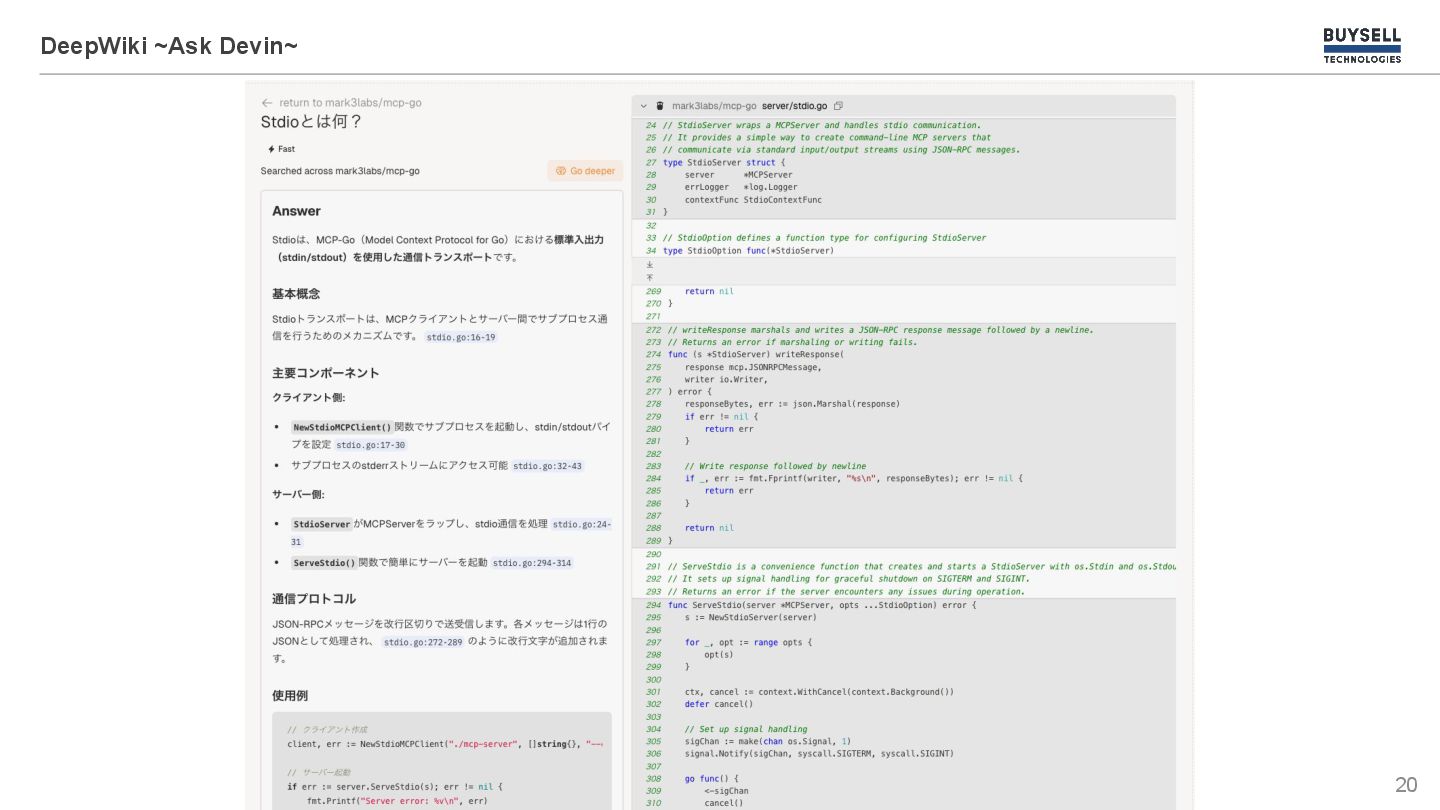Click code line 301 with context.WithCancel

coord(819,692)
